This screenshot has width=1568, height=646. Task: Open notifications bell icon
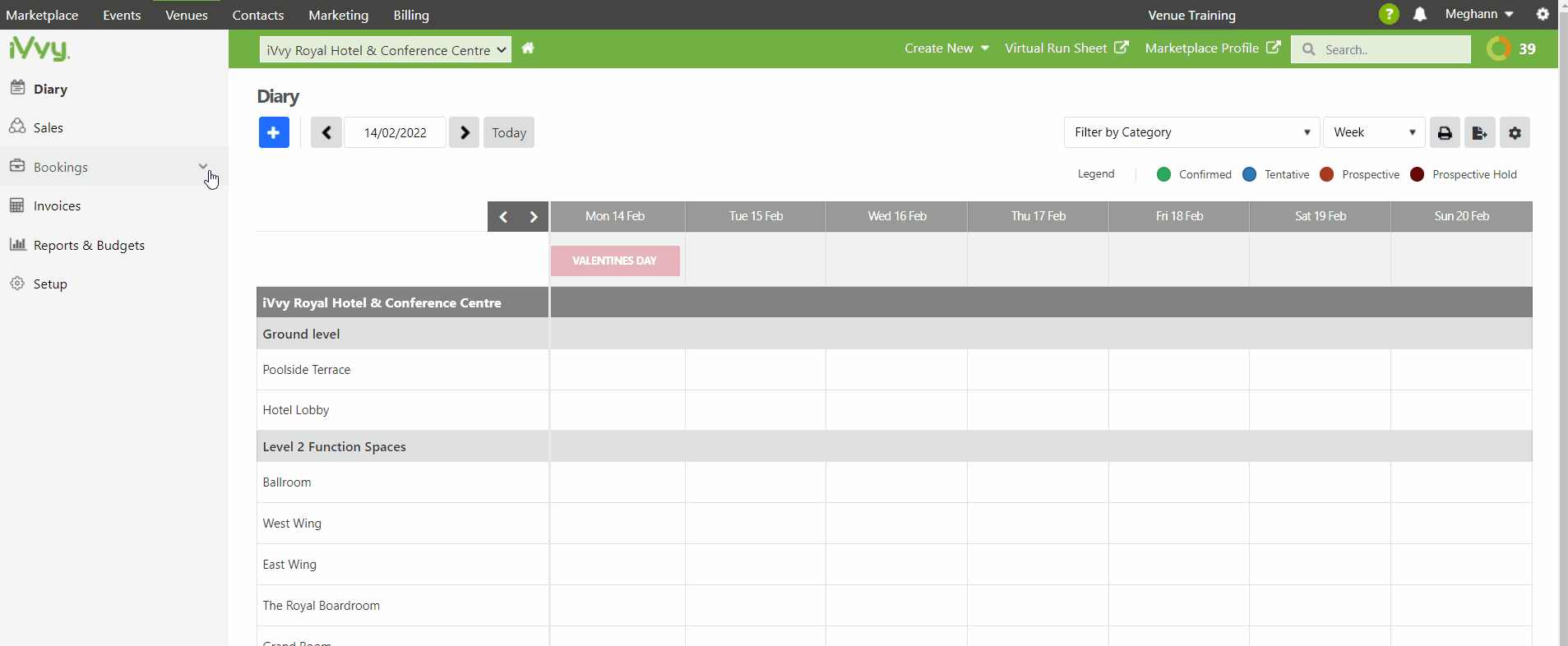[x=1420, y=14]
